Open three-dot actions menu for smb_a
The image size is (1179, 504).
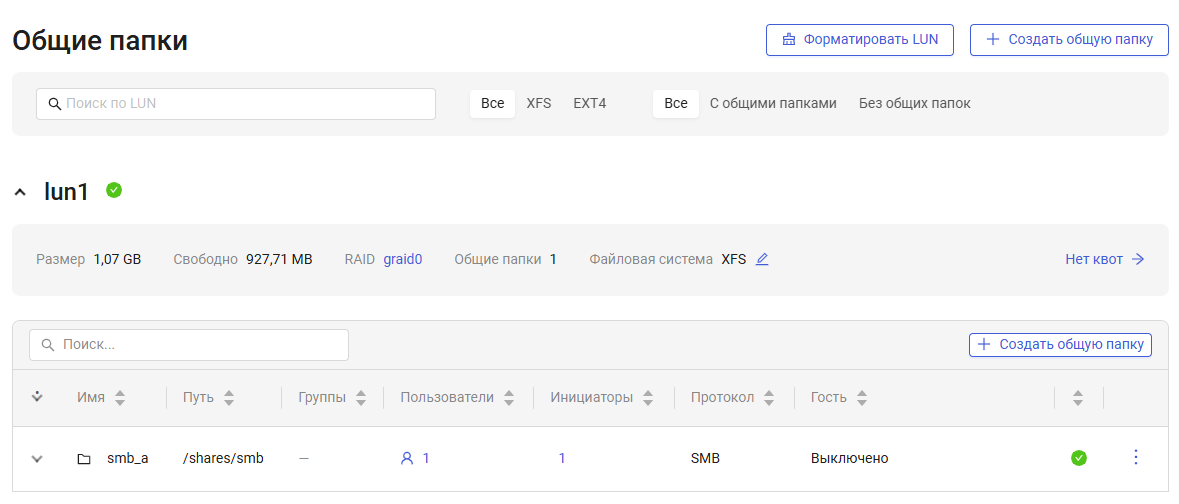(x=1135, y=458)
